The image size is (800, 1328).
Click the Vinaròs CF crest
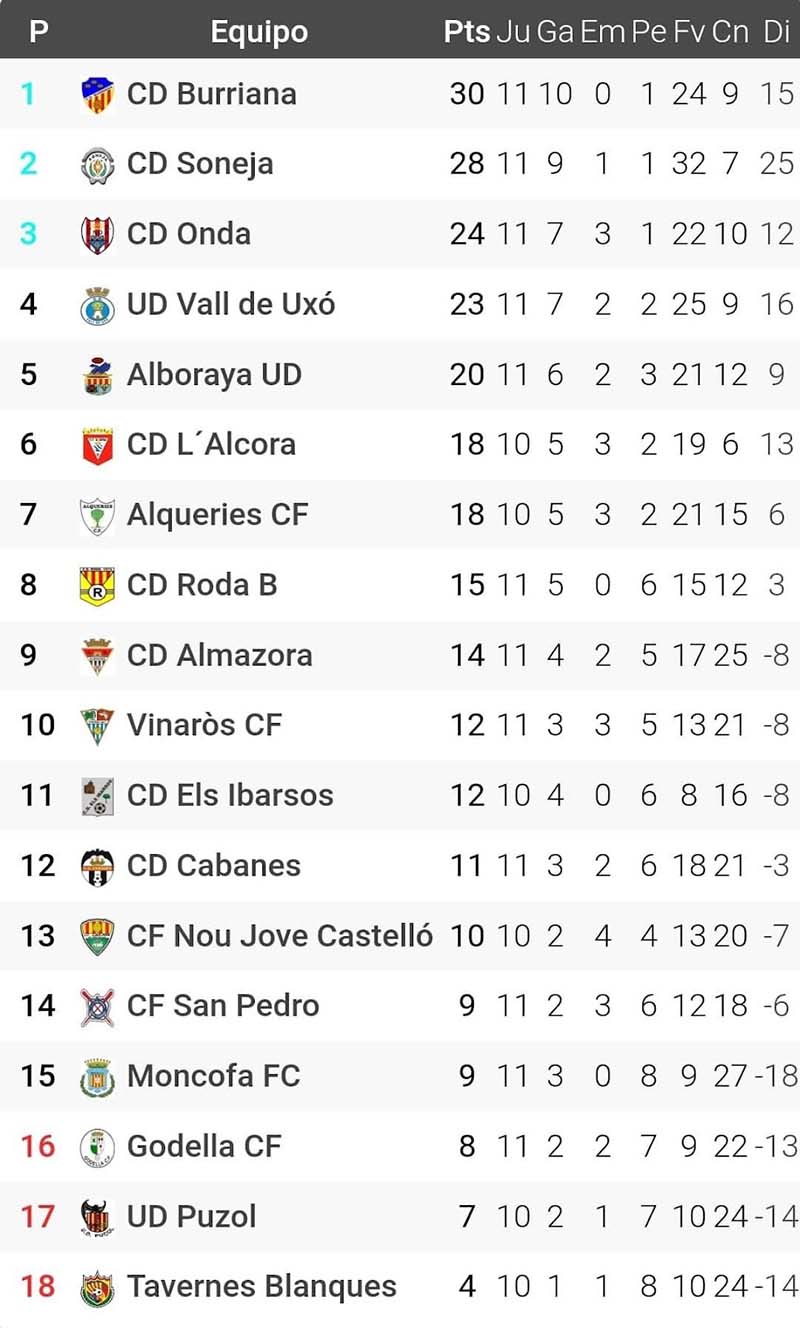97,726
